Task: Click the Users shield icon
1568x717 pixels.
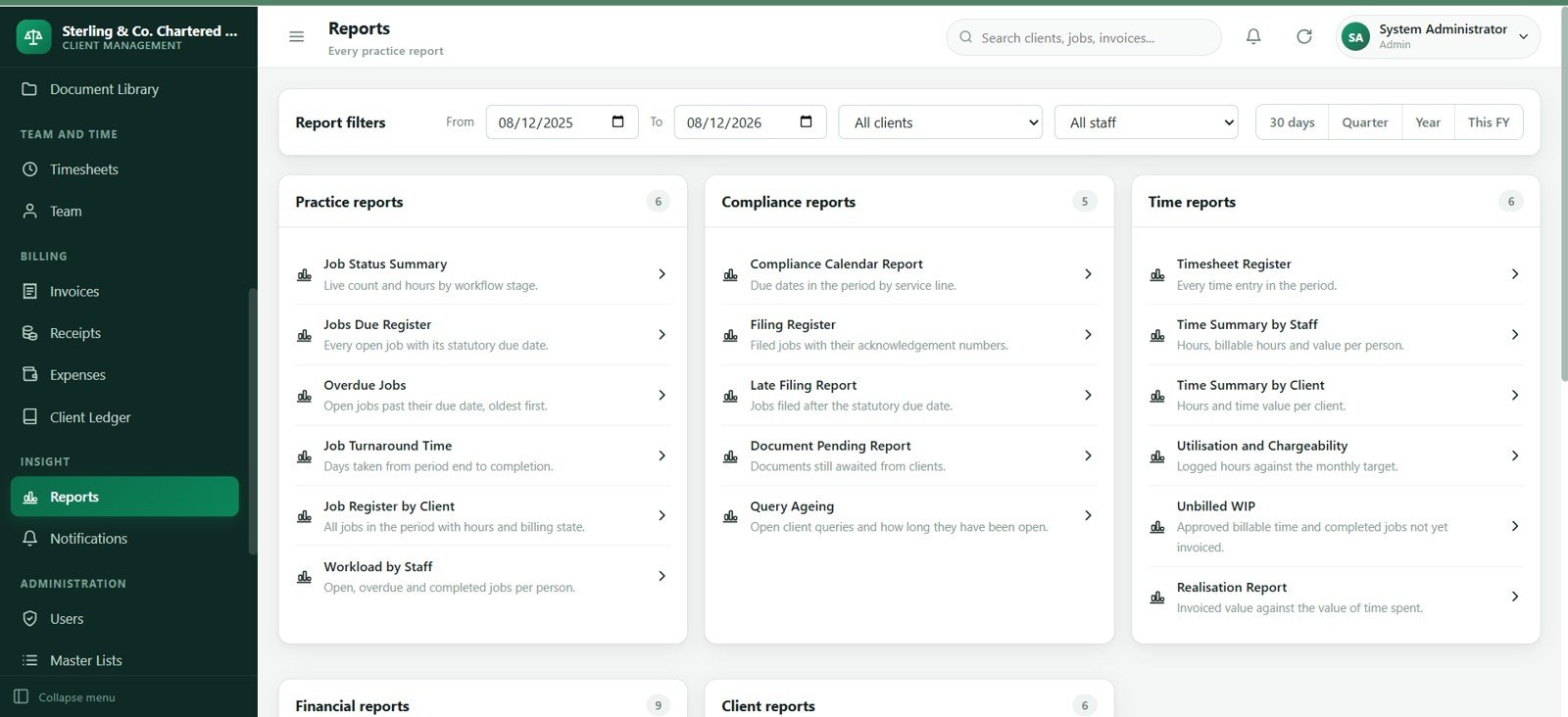Action: 30,619
